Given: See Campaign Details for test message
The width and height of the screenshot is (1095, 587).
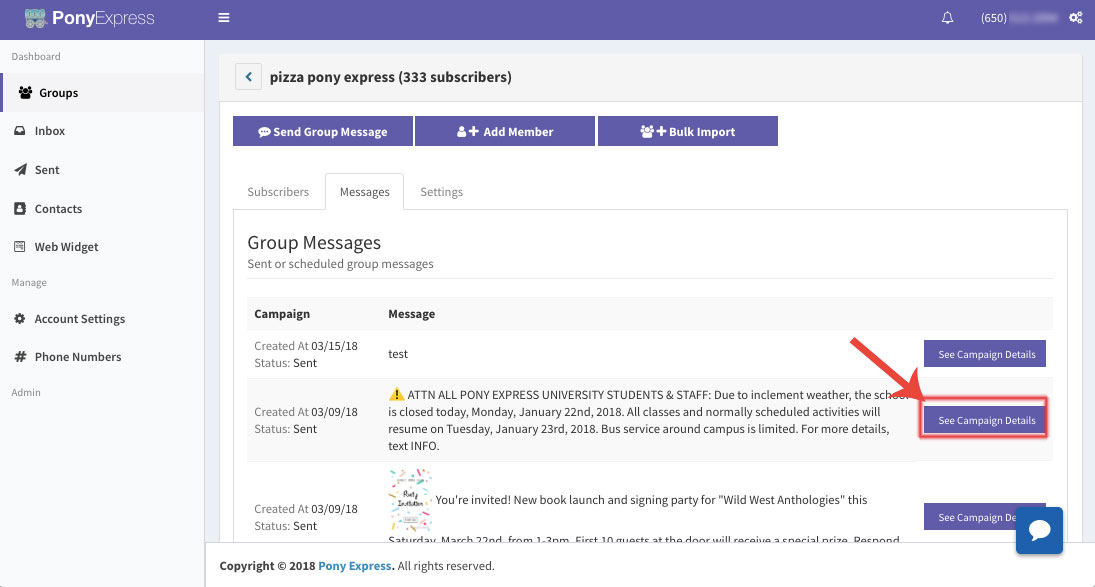Looking at the screenshot, I should (985, 354).
